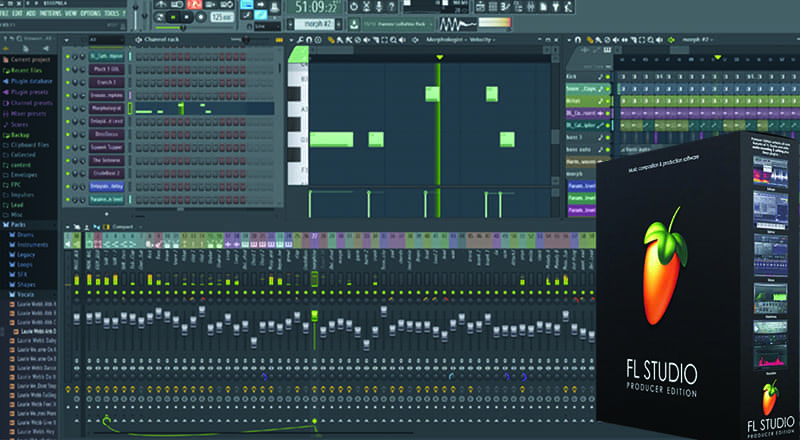
Task: Expand Recent files in browser
Action: [23, 70]
